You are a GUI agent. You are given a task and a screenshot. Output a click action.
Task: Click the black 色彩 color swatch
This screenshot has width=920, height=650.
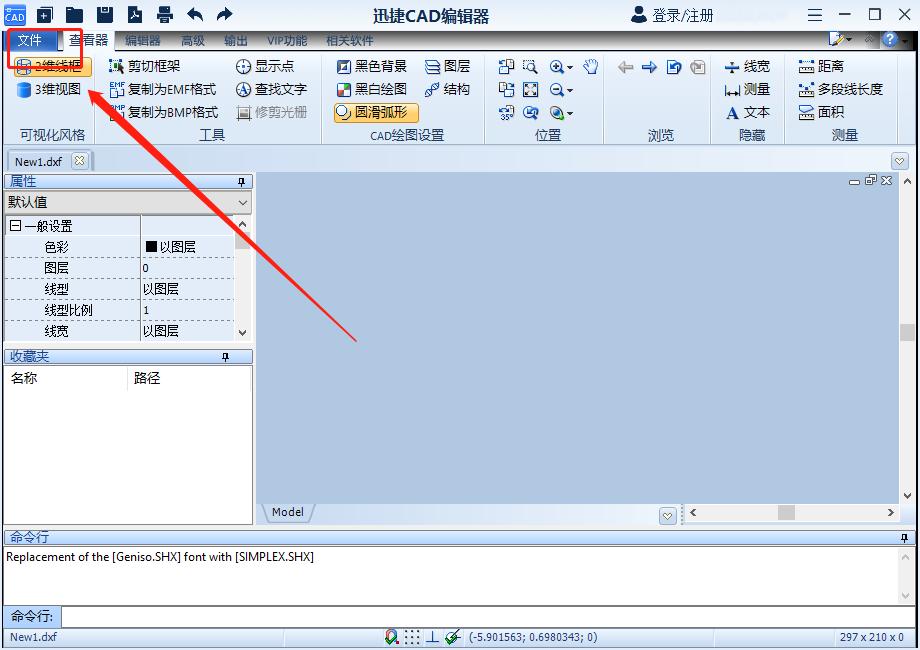pos(151,246)
